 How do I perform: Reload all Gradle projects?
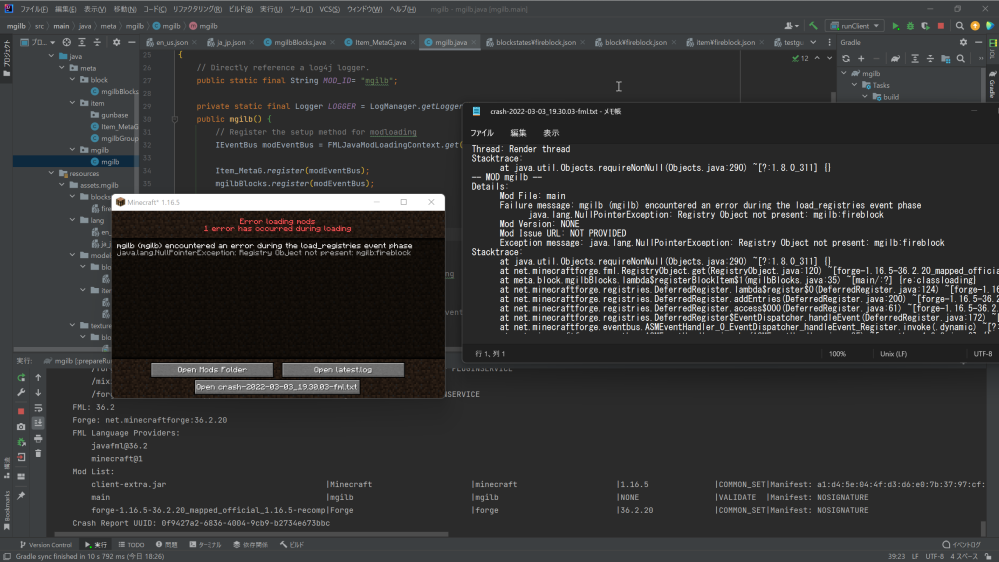pyautogui.click(x=846, y=59)
